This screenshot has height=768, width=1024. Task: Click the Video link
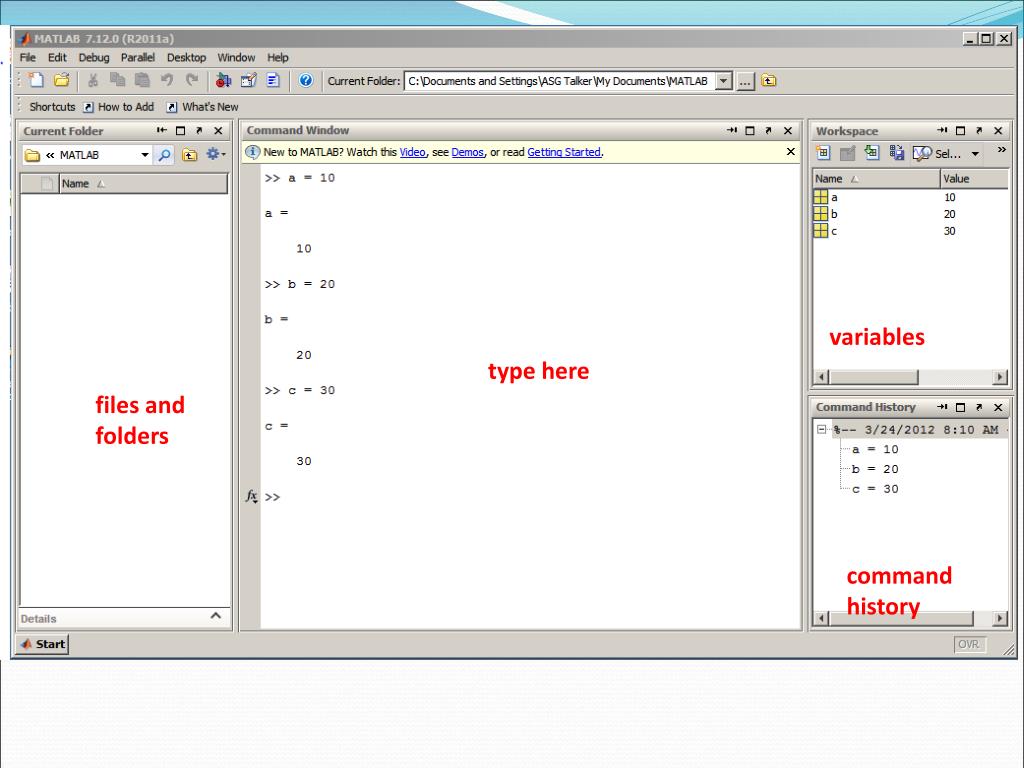(x=412, y=152)
